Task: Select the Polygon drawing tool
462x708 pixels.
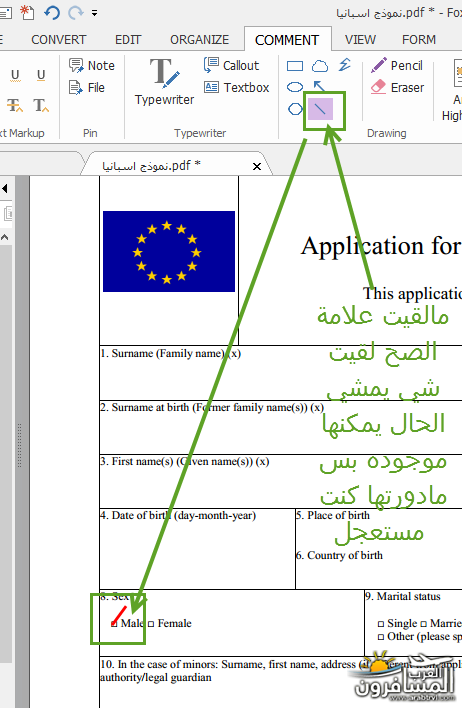Action: 295,109
